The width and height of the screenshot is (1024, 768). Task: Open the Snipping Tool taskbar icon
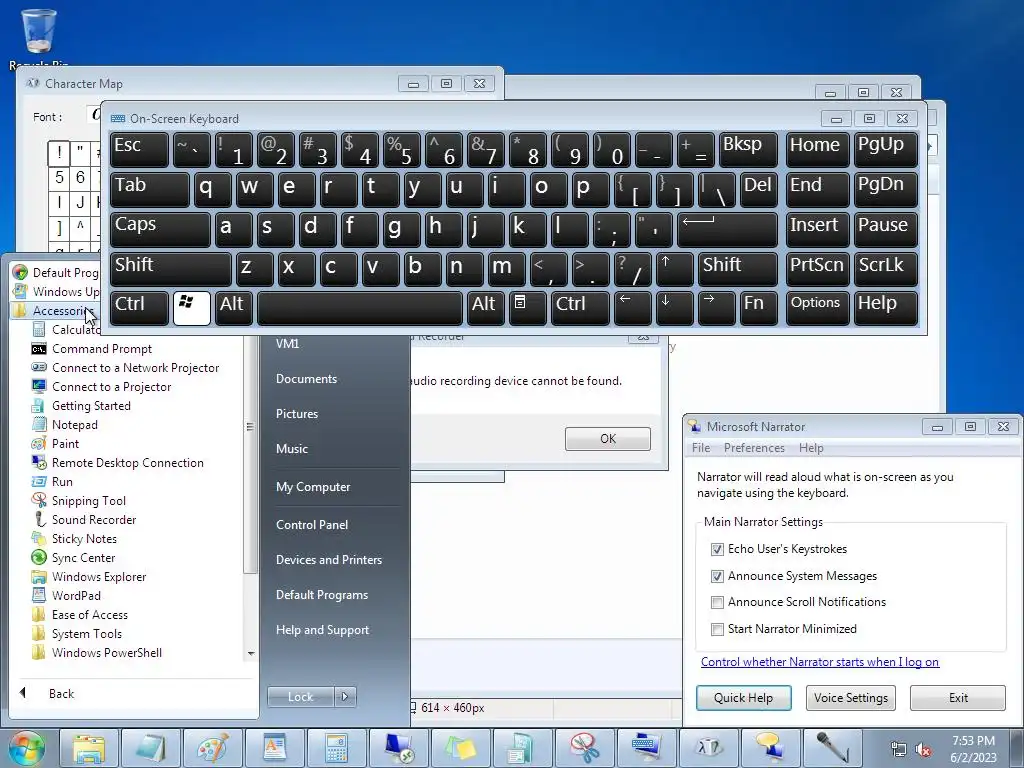click(584, 748)
